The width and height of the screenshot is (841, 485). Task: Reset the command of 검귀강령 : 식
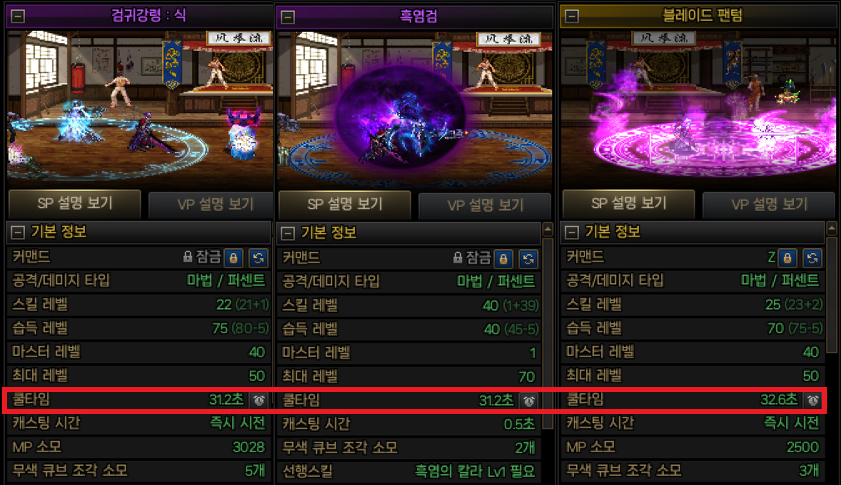pos(259,258)
